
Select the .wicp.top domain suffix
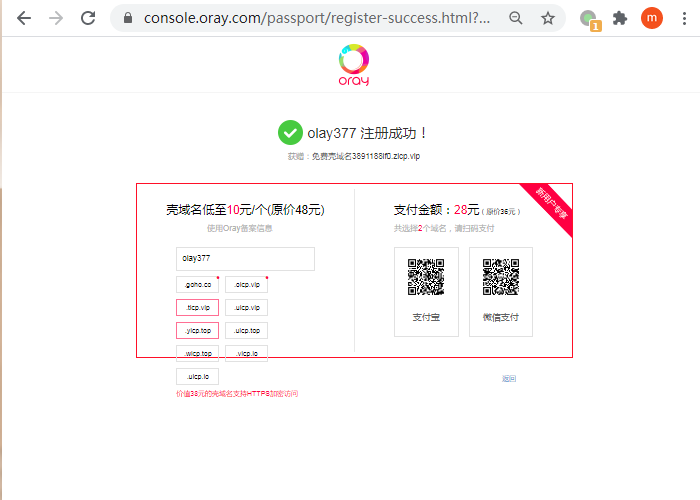[x=197, y=354]
